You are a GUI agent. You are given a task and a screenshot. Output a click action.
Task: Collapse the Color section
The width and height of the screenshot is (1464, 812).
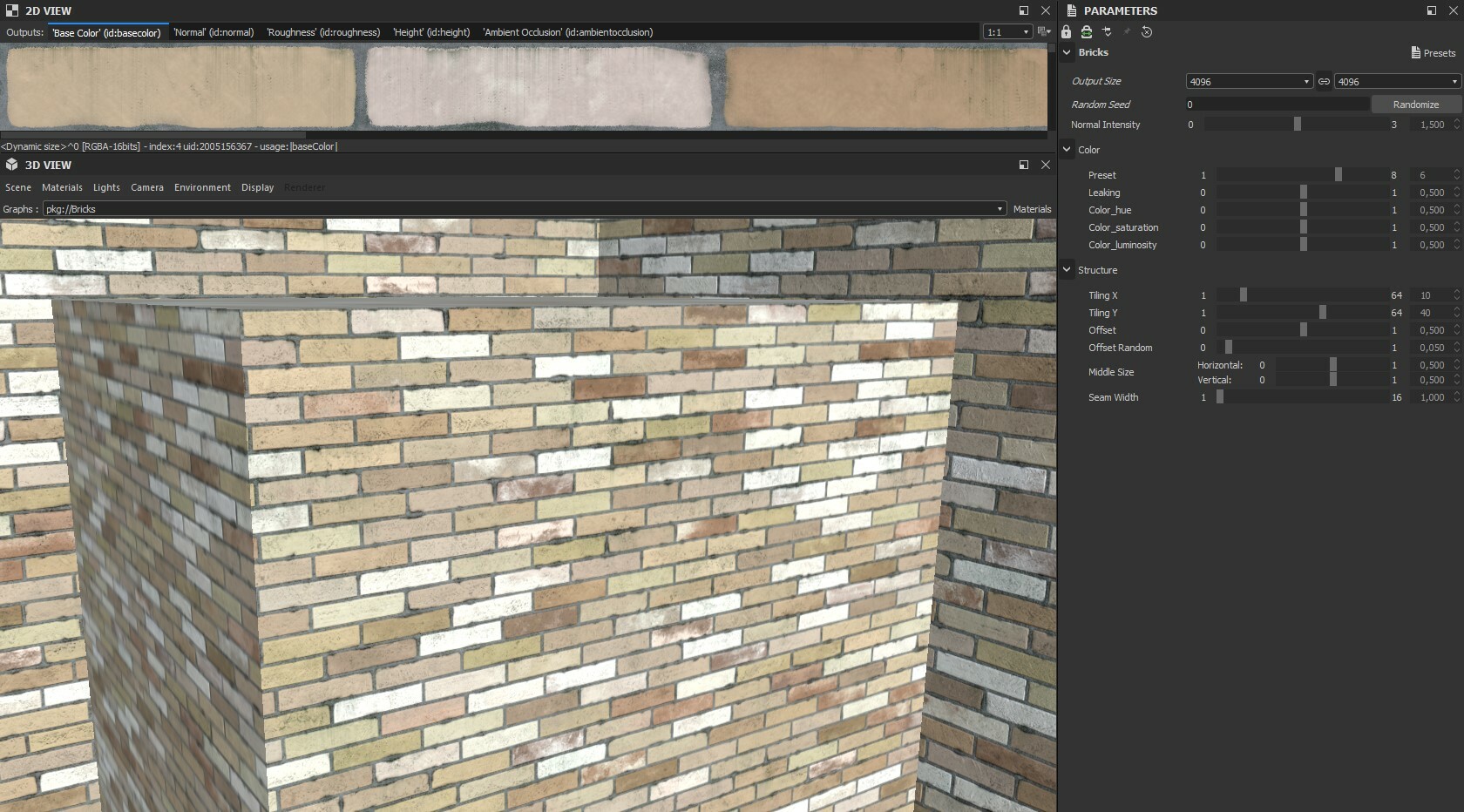[1067, 150]
